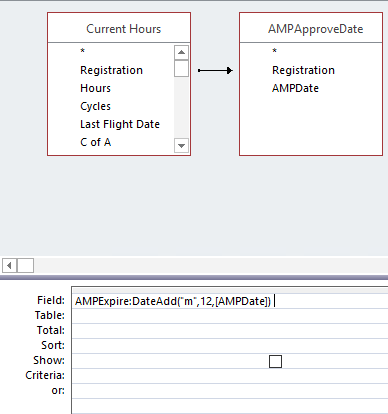Click the Criteria cell in first column

230,376
